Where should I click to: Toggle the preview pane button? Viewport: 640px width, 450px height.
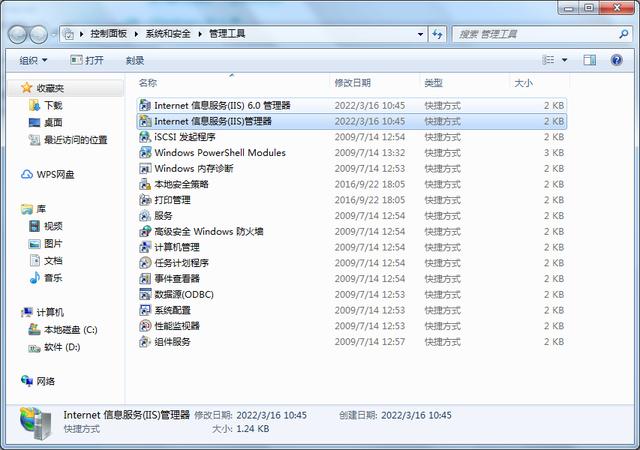(x=589, y=60)
